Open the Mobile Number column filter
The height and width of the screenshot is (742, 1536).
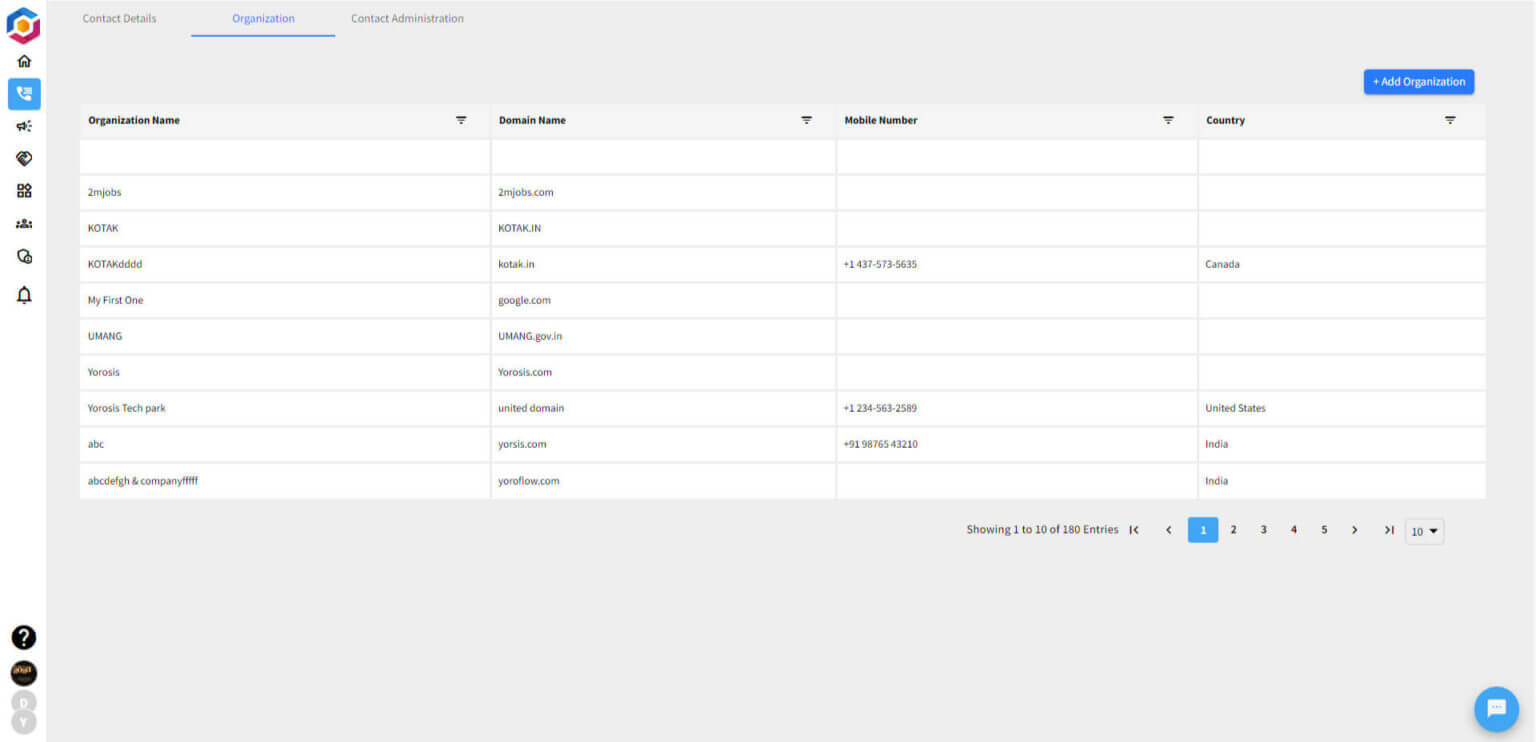tap(1168, 120)
